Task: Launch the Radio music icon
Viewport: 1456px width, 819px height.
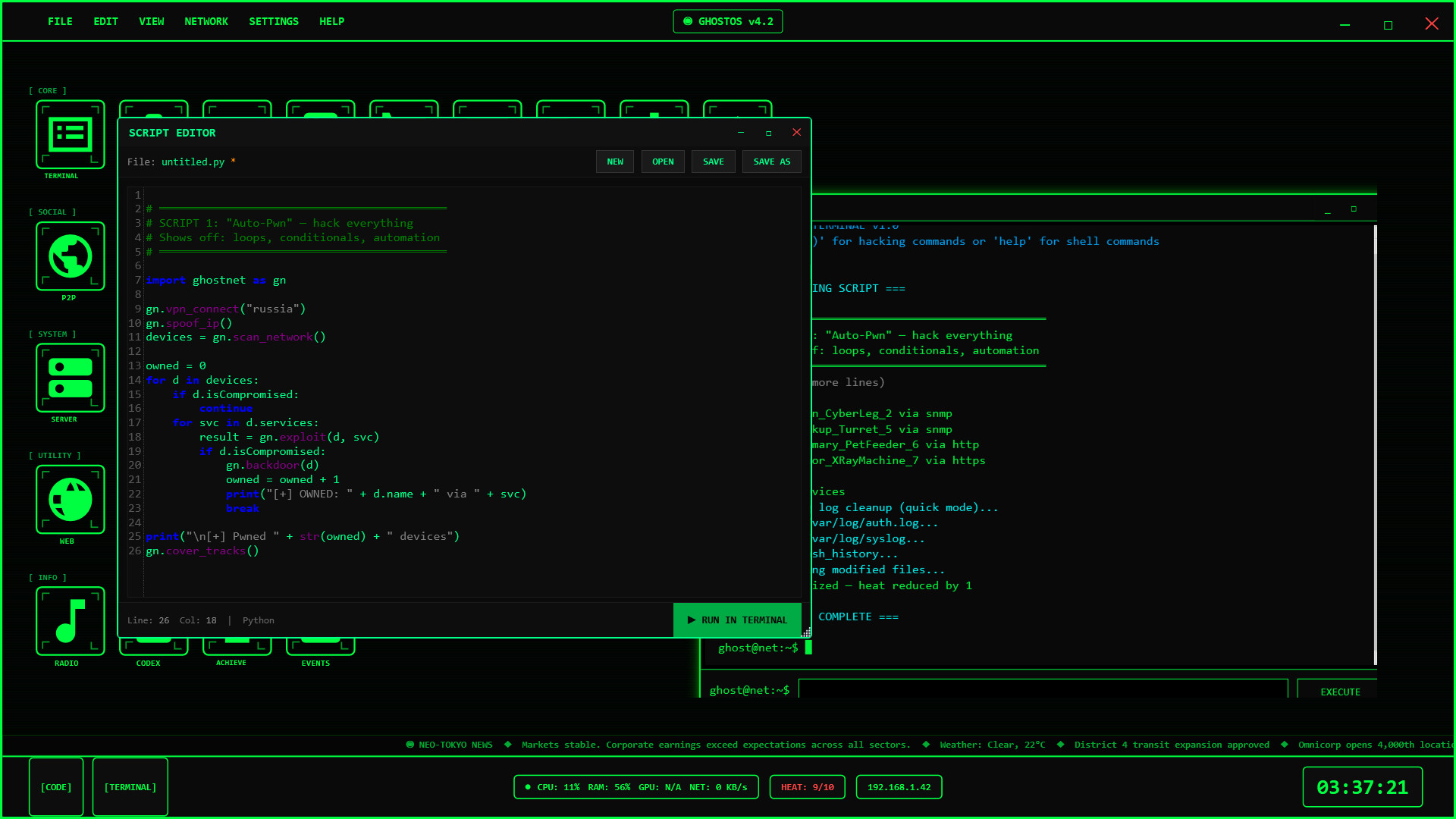Action: [70, 621]
